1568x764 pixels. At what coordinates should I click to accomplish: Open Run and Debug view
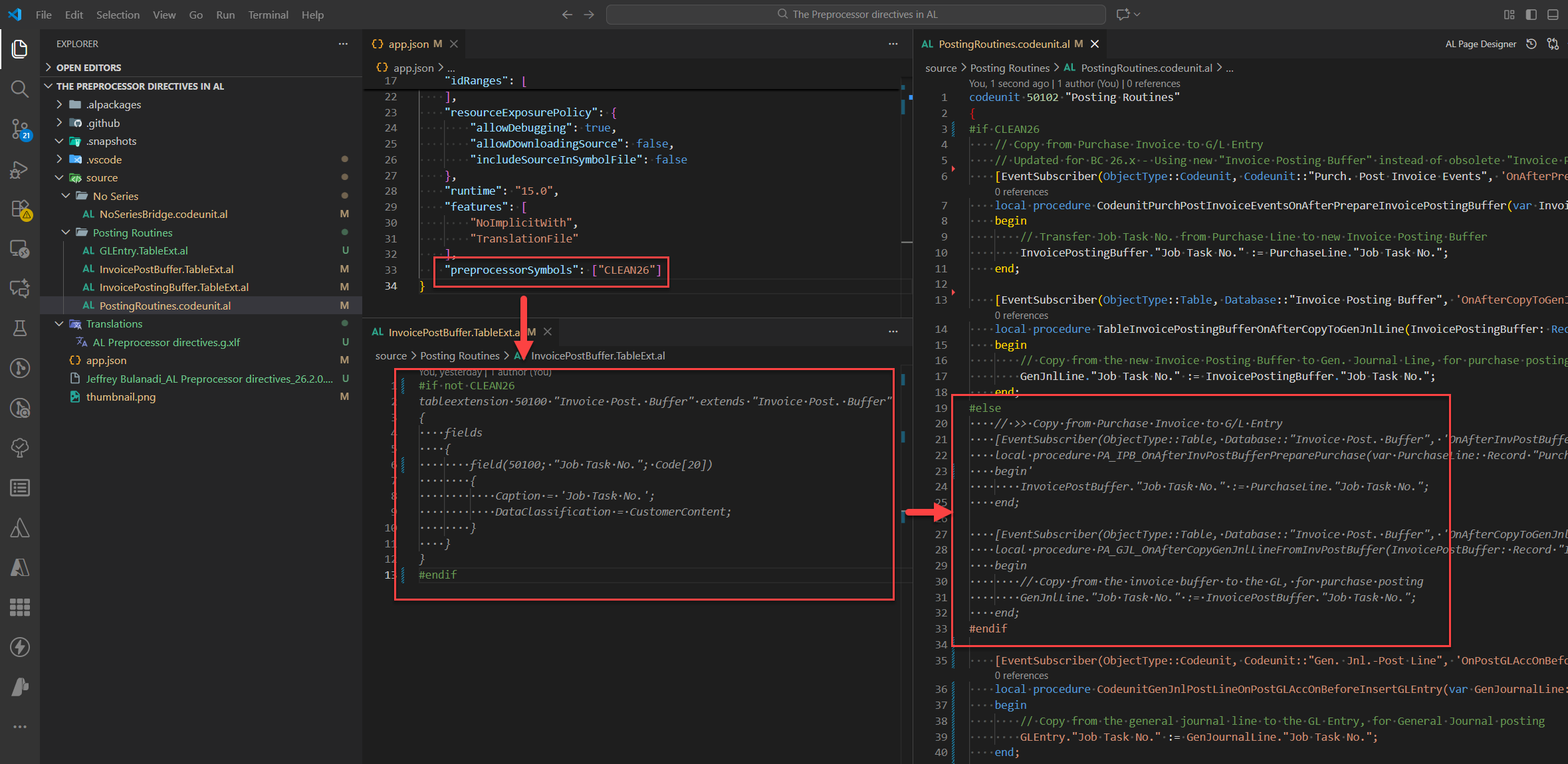pos(20,169)
